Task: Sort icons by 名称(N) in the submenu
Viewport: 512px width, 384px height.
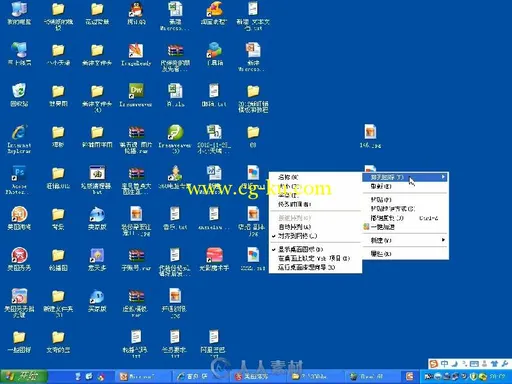Action: [x=315, y=177]
